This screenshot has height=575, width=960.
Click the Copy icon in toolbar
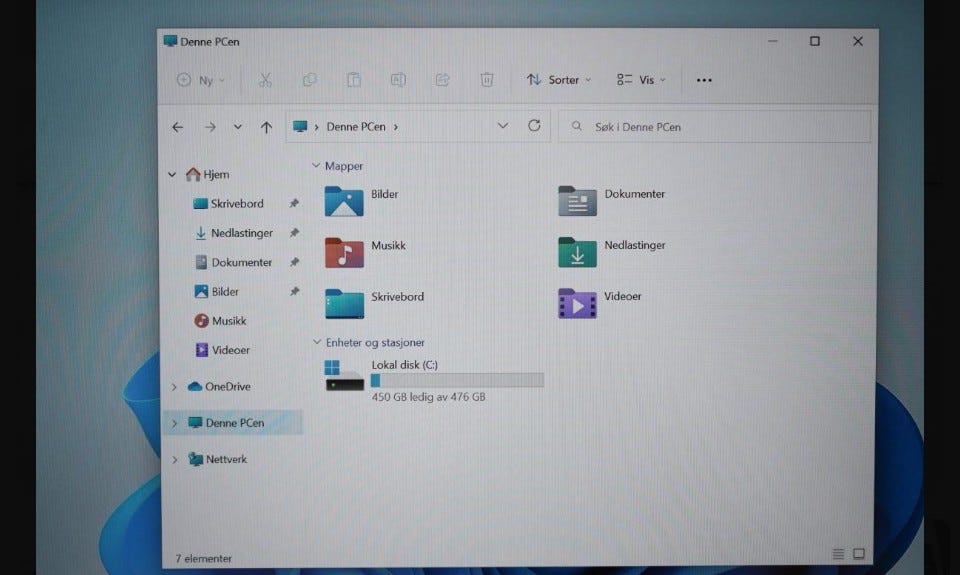tap(310, 80)
